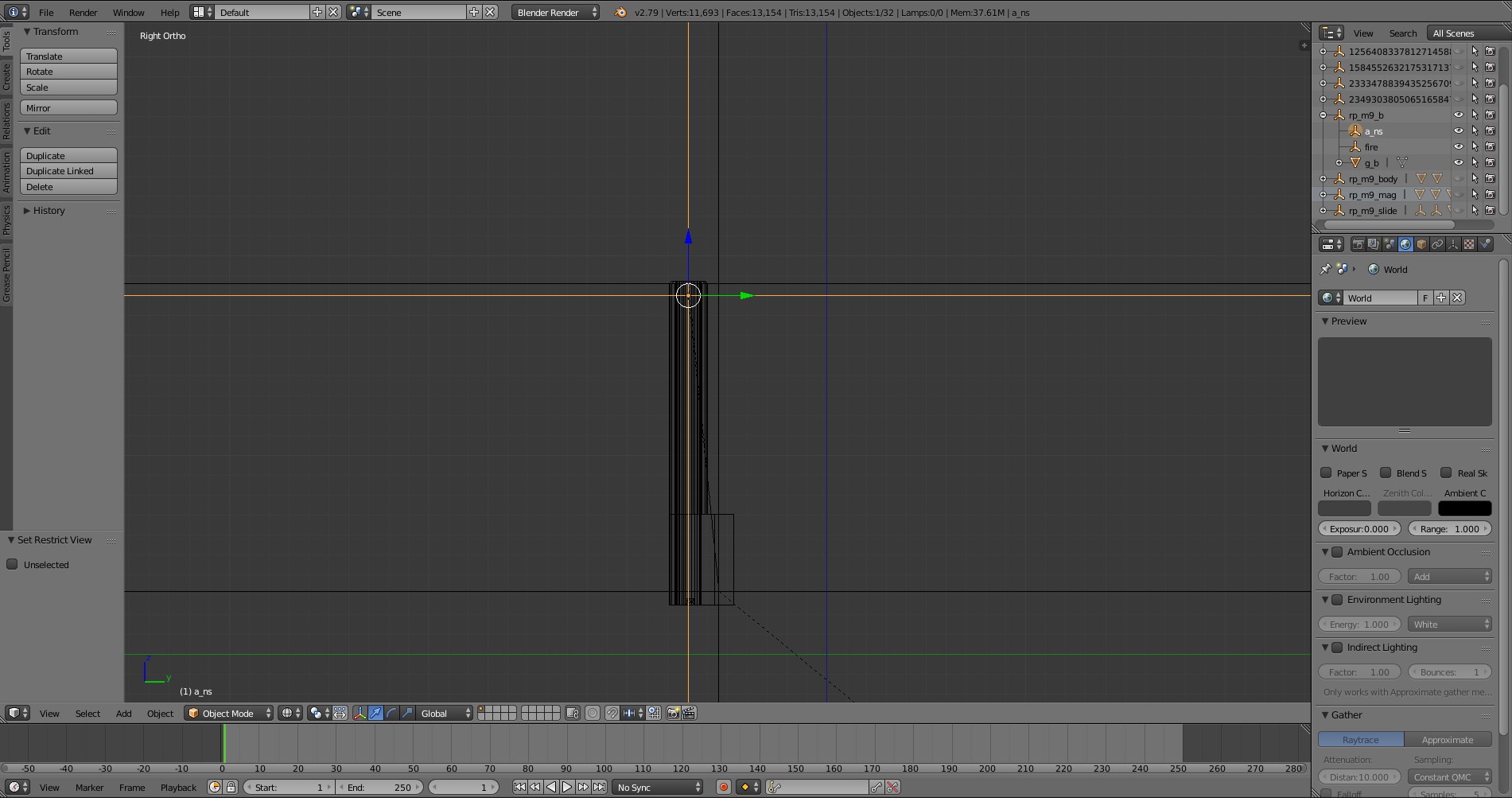The height and width of the screenshot is (798, 1512).
Task: Open the Constraints properties tab (chain icon)
Action: 1437,244
